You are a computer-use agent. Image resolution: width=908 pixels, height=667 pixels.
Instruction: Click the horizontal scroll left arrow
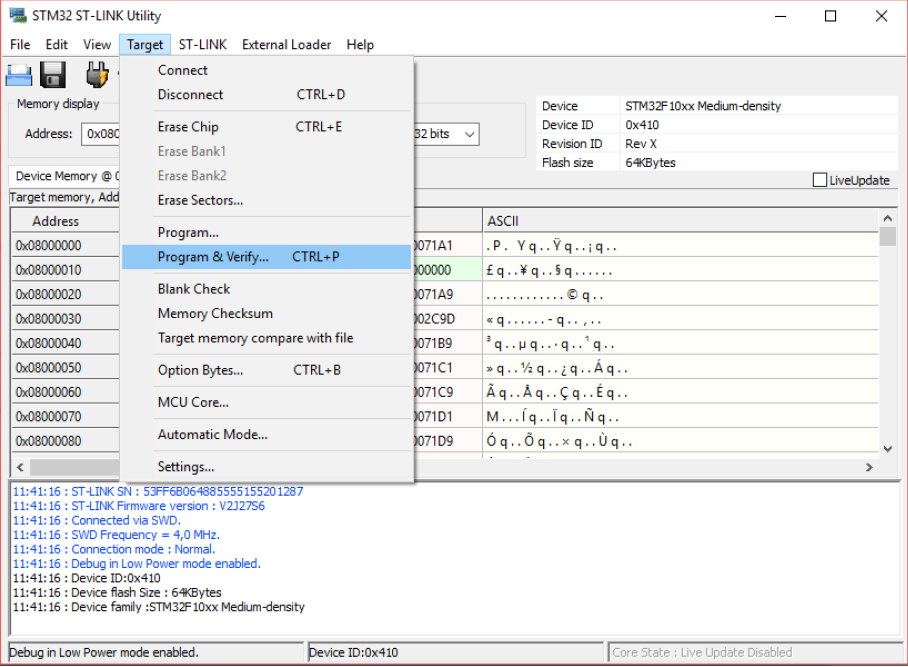click(20, 467)
